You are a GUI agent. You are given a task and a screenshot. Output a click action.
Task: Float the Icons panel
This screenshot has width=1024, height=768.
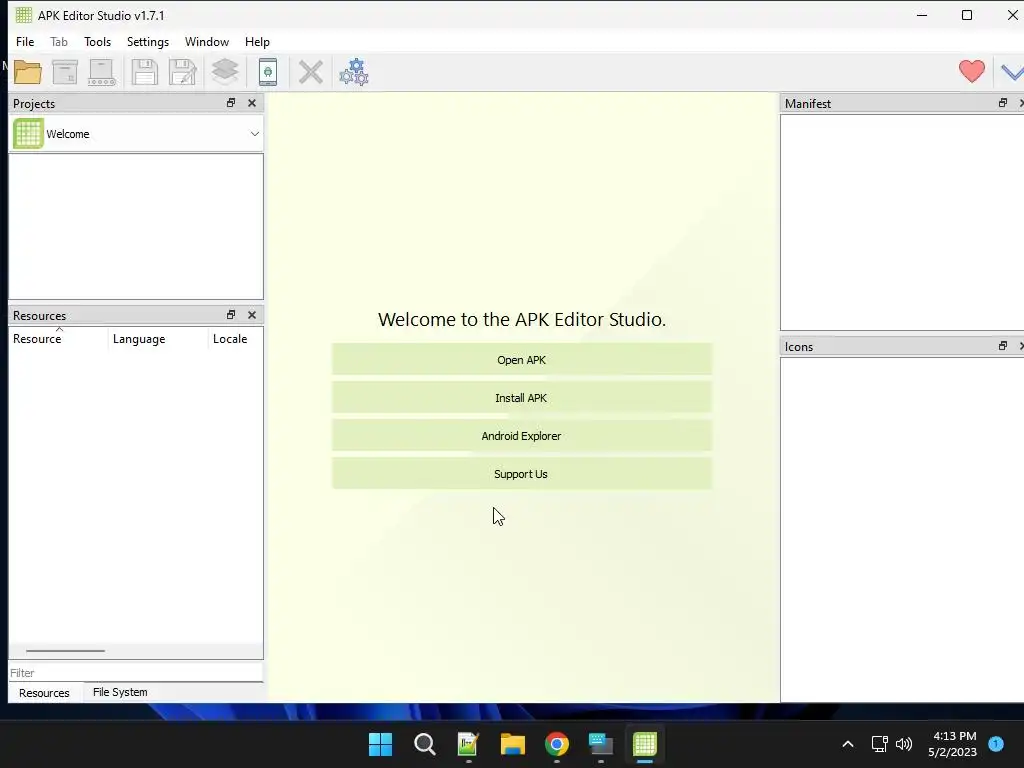coord(1002,346)
